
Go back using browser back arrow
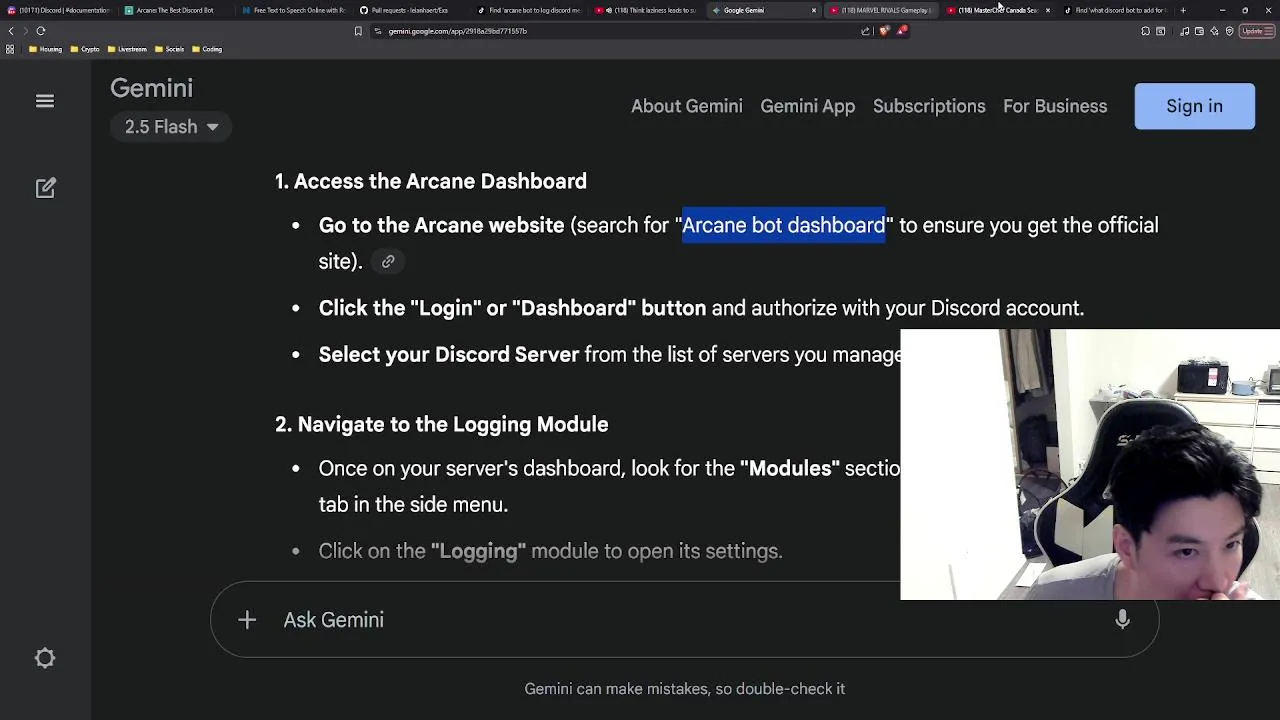pos(11,31)
